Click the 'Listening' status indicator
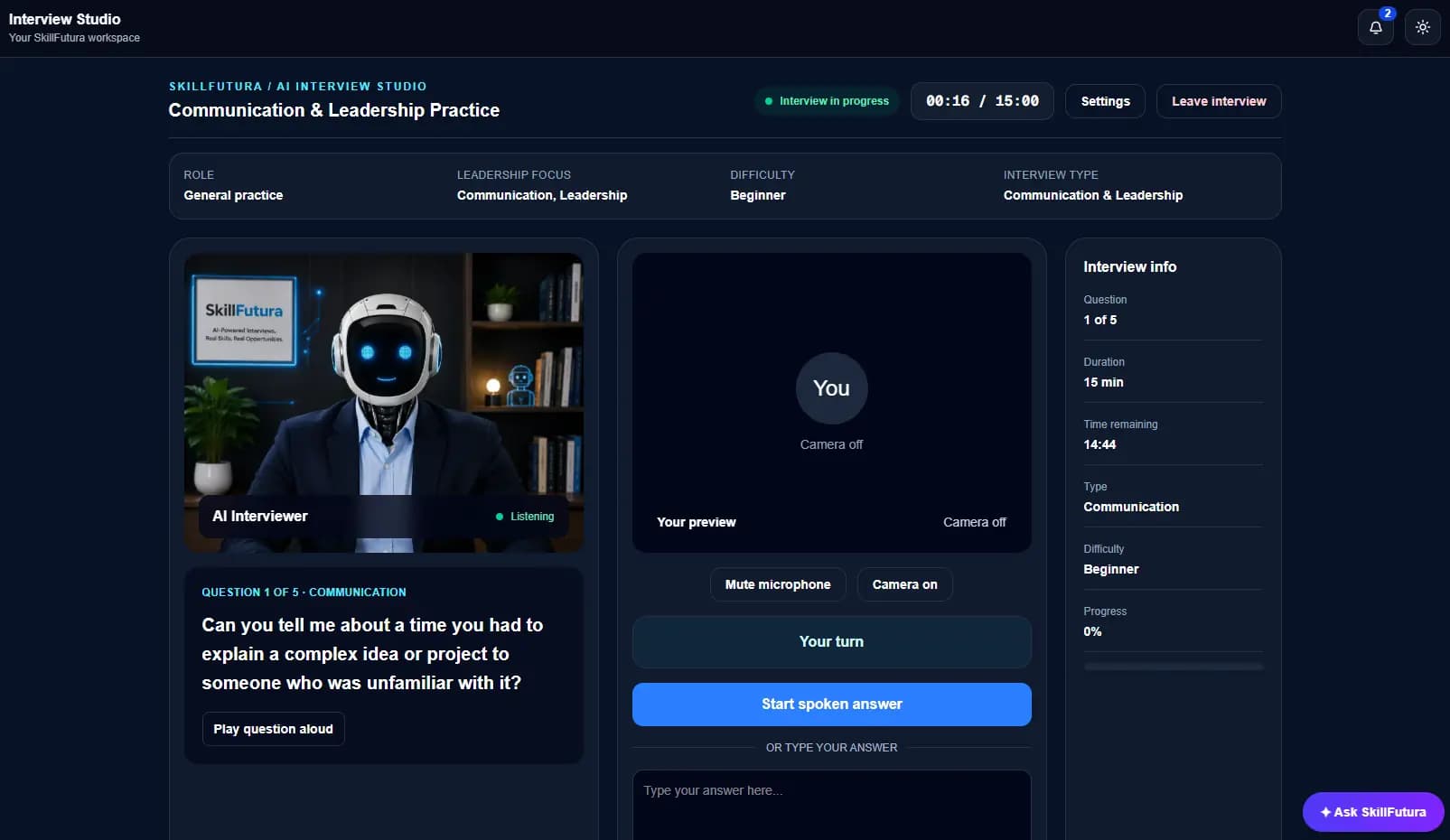1450x840 pixels. [x=525, y=517]
